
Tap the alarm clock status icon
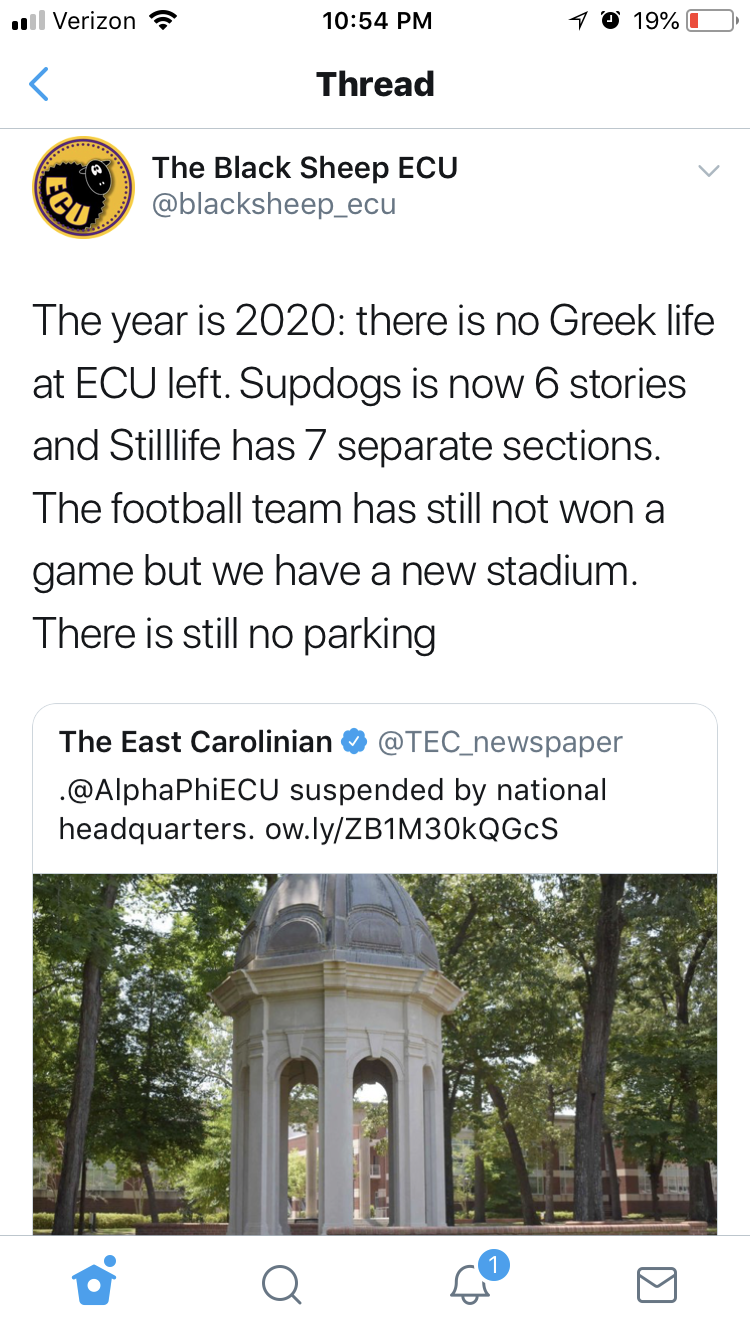coord(609,20)
